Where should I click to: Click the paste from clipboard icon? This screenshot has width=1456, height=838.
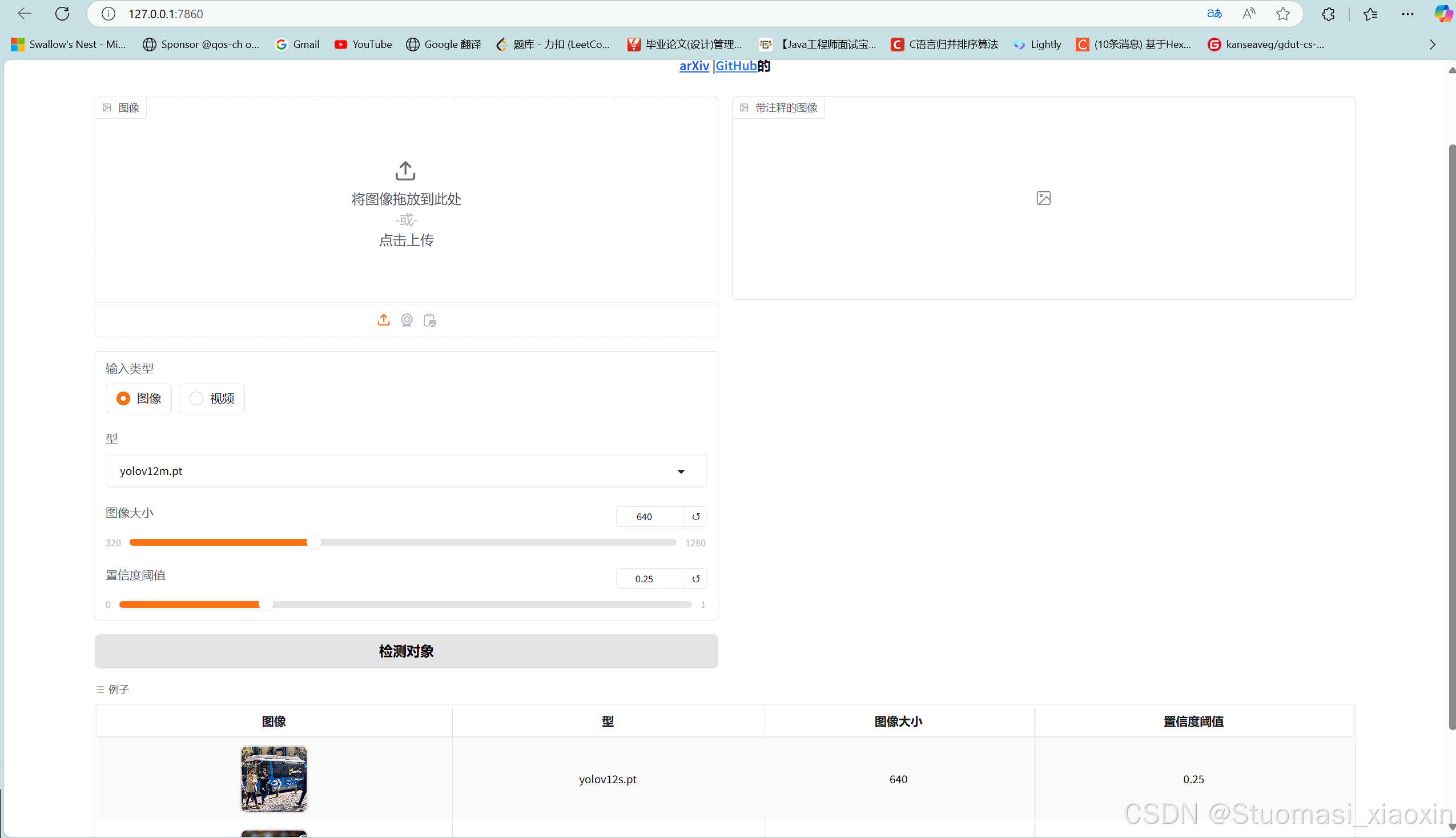pyautogui.click(x=429, y=320)
